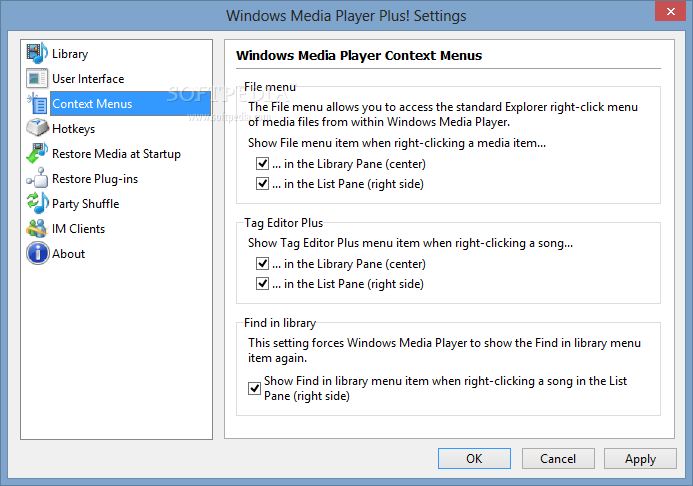Toggle Tag Editor Plus in Library Pane
The height and width of the screenshot is (486, 693).
click(x=263, y=263)
